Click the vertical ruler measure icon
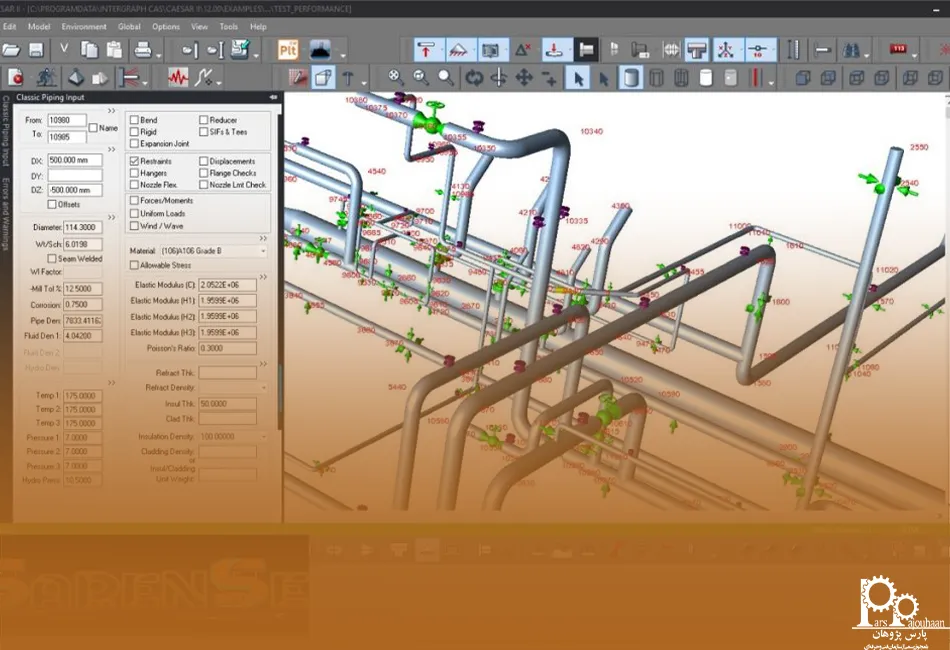Image resolution: width=950 pixels, height=650 pixels. [x=793, y=50]
